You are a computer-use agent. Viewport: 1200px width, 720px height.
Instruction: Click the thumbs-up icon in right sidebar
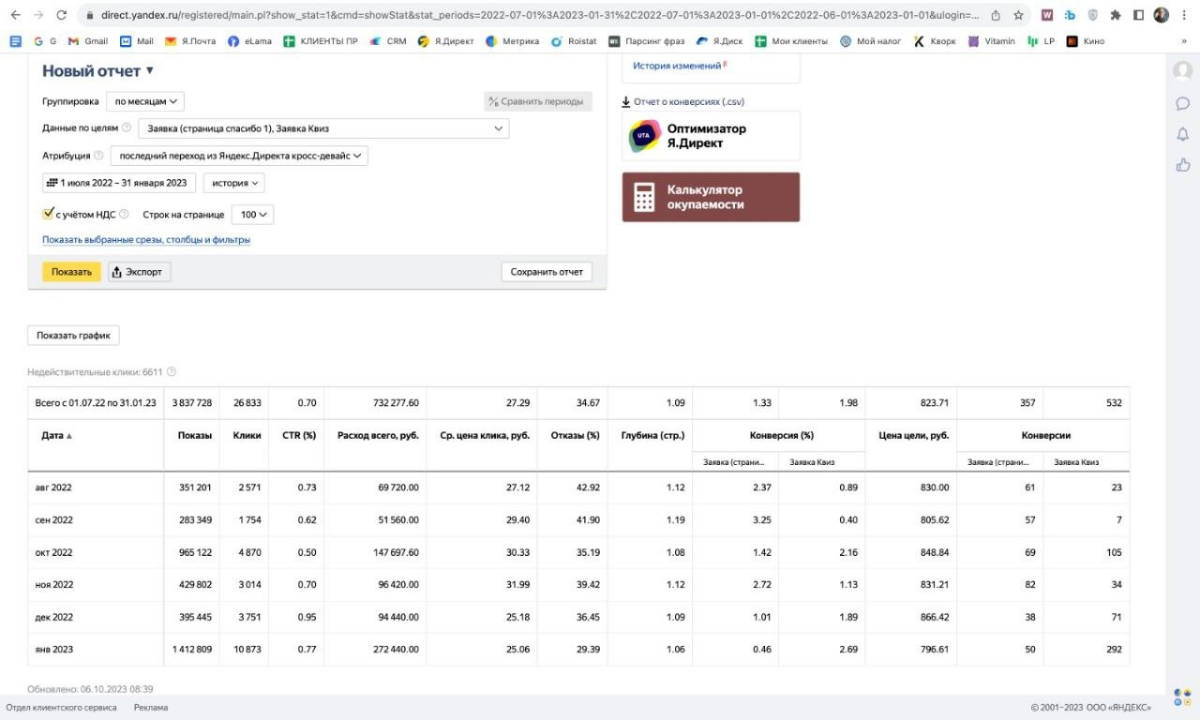[x=1183, y=165]
